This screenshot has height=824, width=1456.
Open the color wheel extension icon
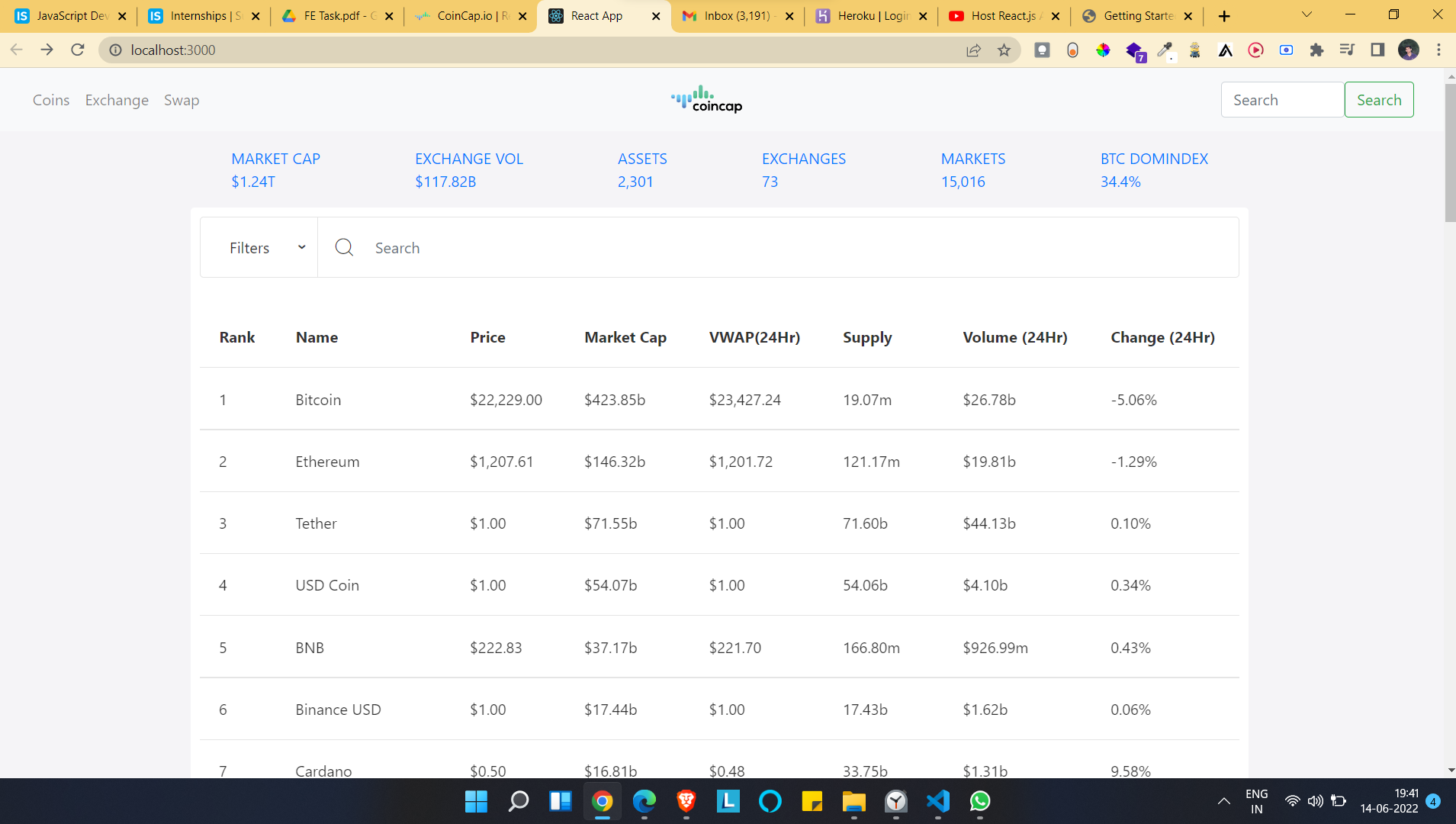(1103, 50)
